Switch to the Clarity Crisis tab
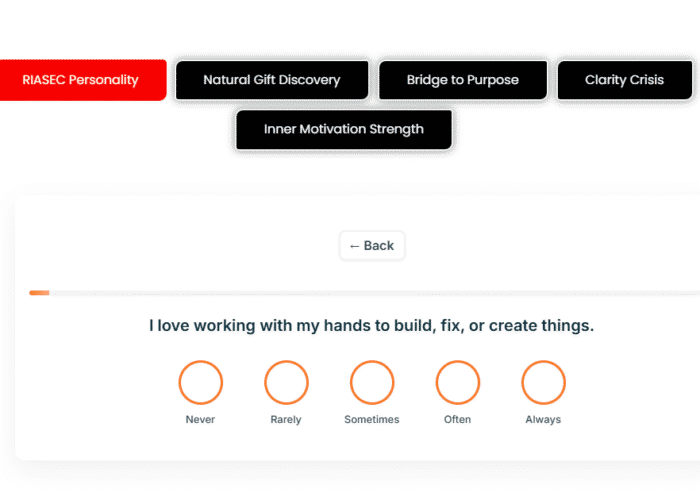The height and width of the screenshot is (500, 700). pos(625,80)
